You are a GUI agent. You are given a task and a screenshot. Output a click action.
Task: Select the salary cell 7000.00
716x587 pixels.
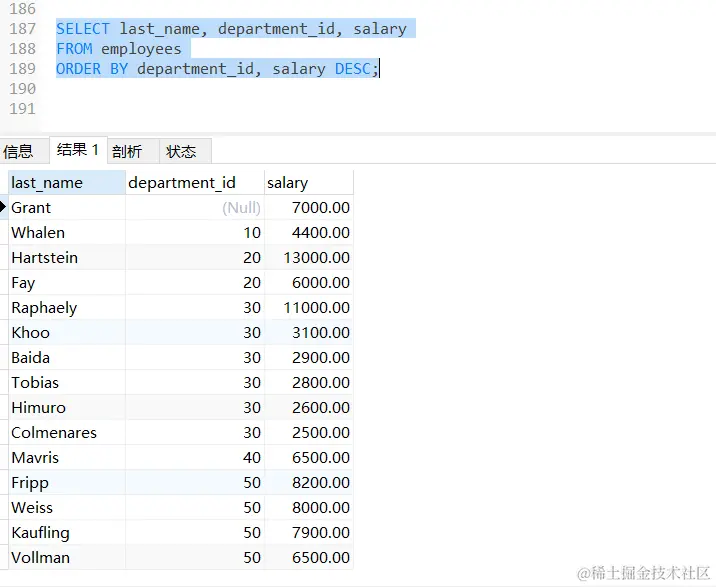[x=309, y=208]
